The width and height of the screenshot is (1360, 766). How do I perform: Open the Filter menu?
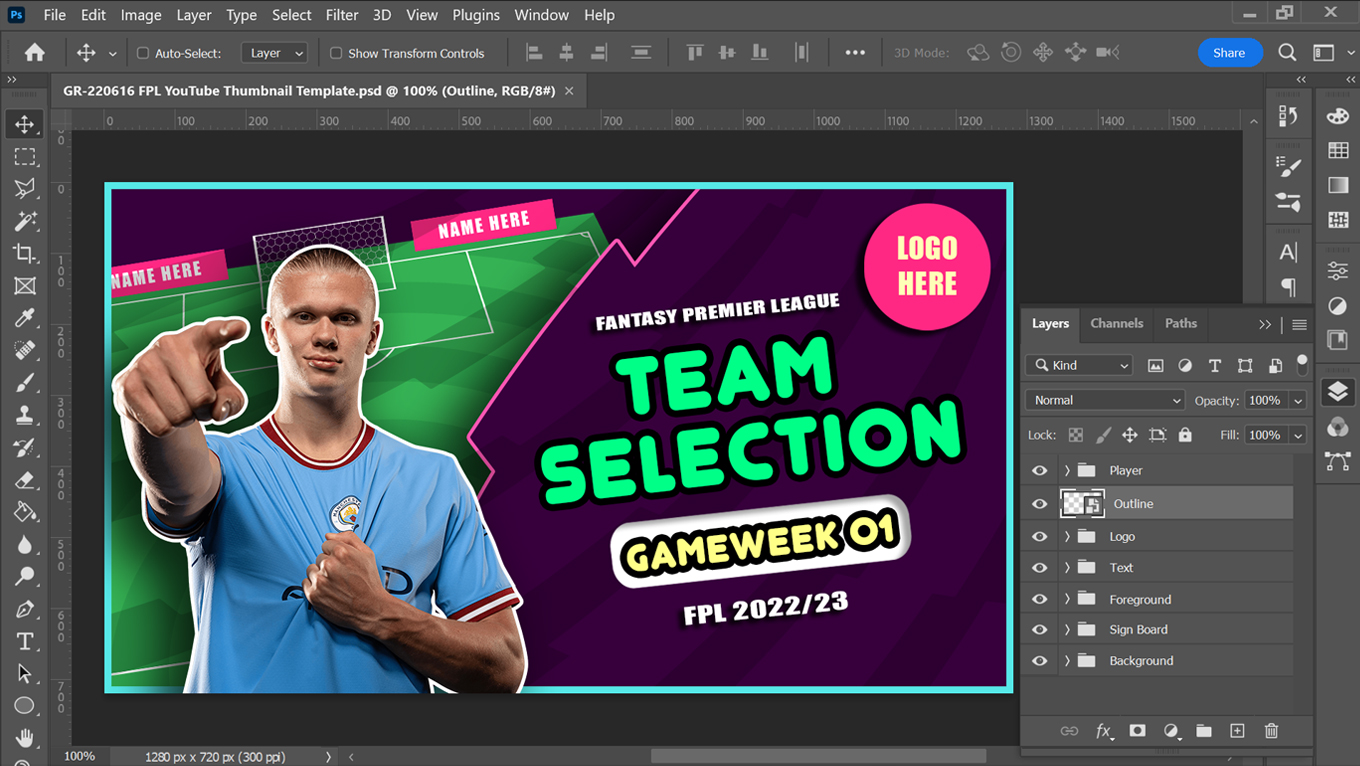(x=342, y=14)
